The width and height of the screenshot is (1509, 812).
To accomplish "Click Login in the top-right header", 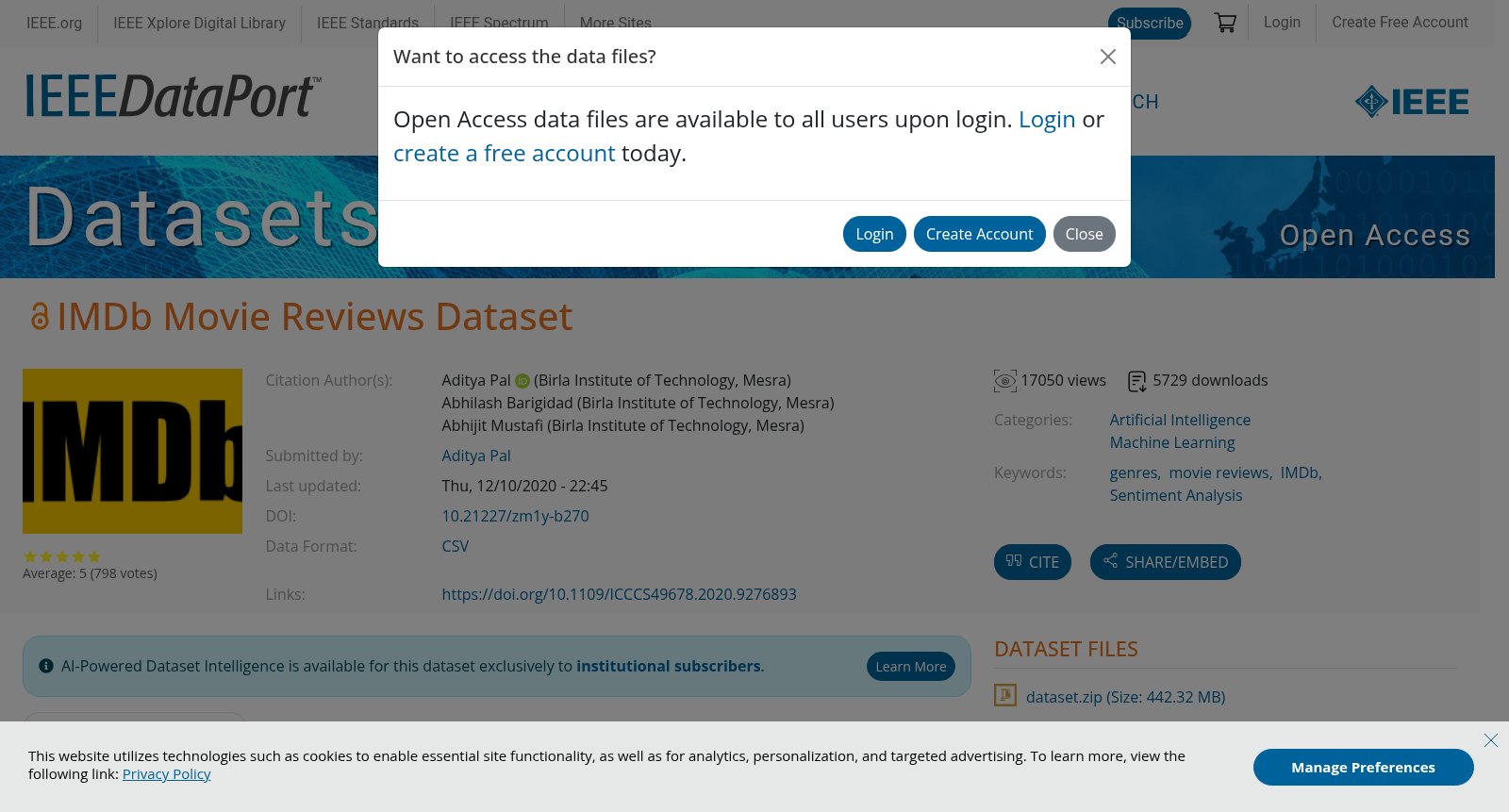I will pos(1282,22).
